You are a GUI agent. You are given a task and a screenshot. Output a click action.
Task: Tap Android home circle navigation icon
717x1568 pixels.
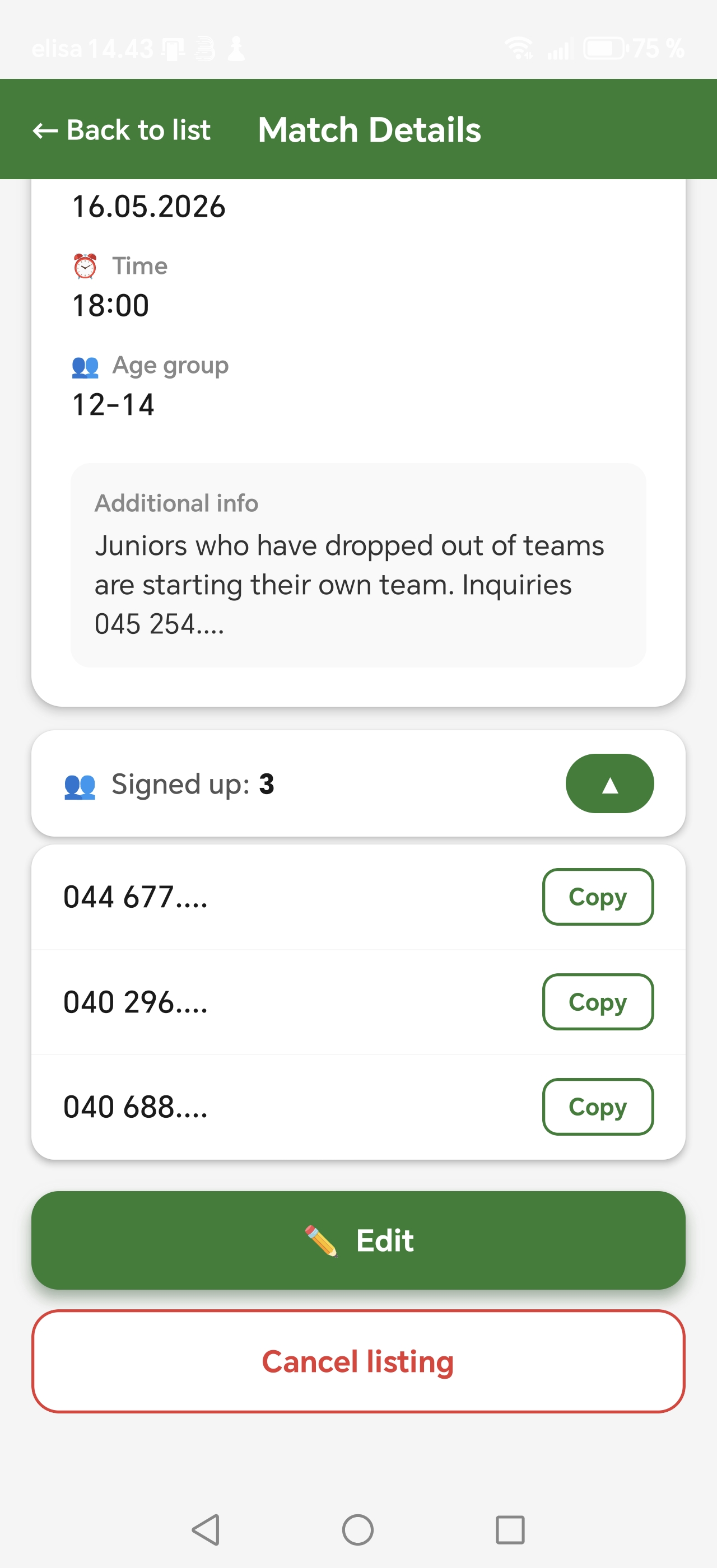pyautogui.click(x=358, y=1530)
